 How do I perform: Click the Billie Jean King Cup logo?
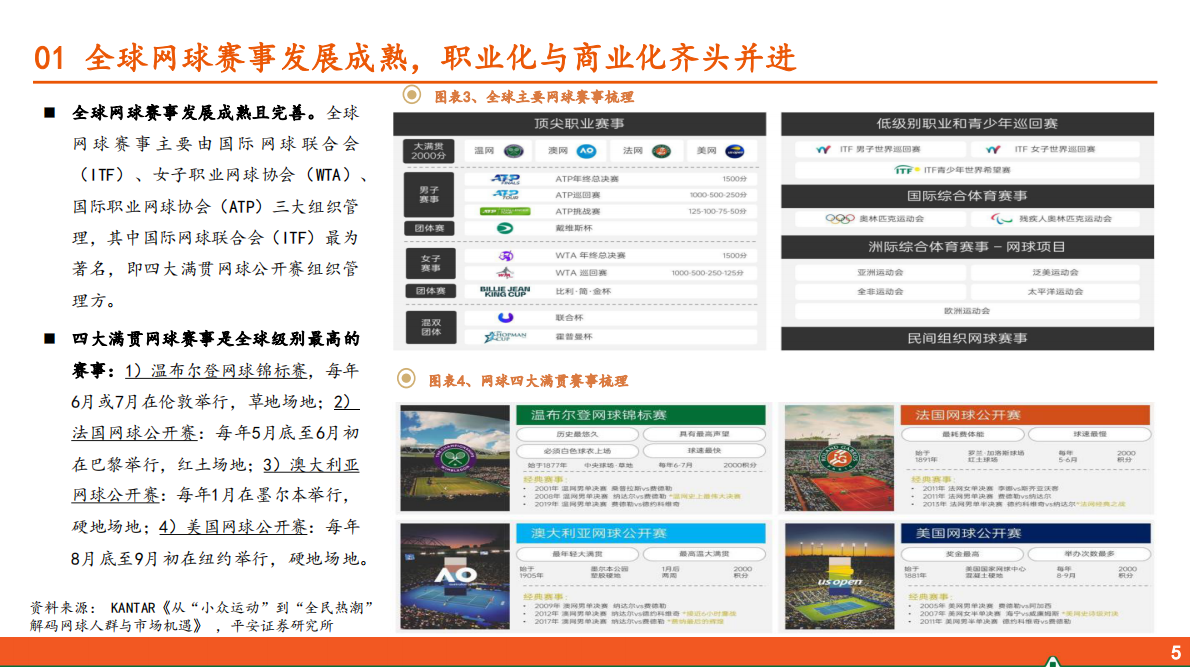pyautogui.click(x=505, y=290)
